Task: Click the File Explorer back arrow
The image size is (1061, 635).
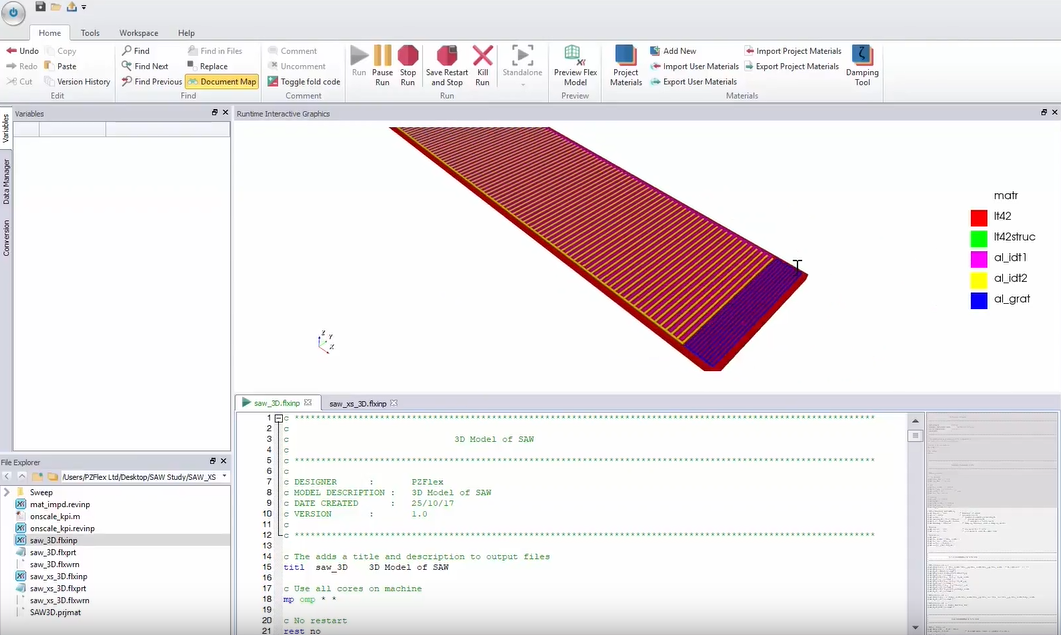Action: click(x=7, y=477)
